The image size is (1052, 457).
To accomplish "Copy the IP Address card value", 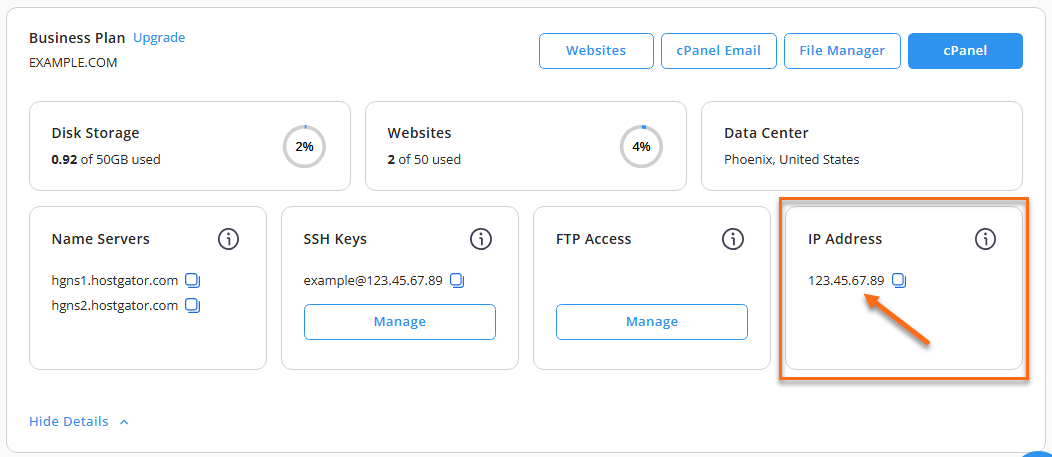I will (899, 280).
